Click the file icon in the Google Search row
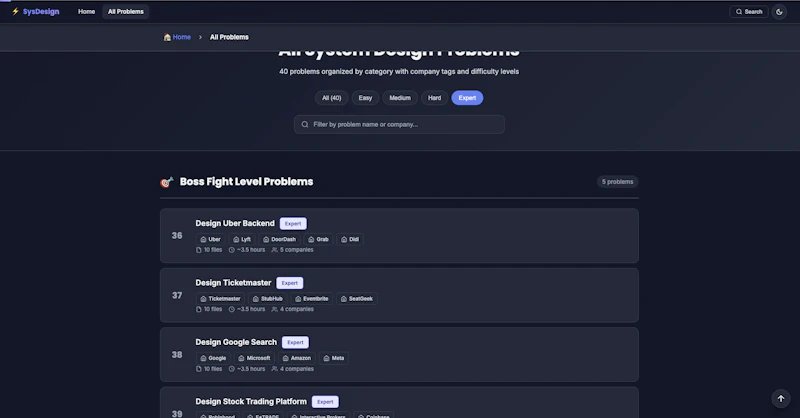 click(199, 369)
